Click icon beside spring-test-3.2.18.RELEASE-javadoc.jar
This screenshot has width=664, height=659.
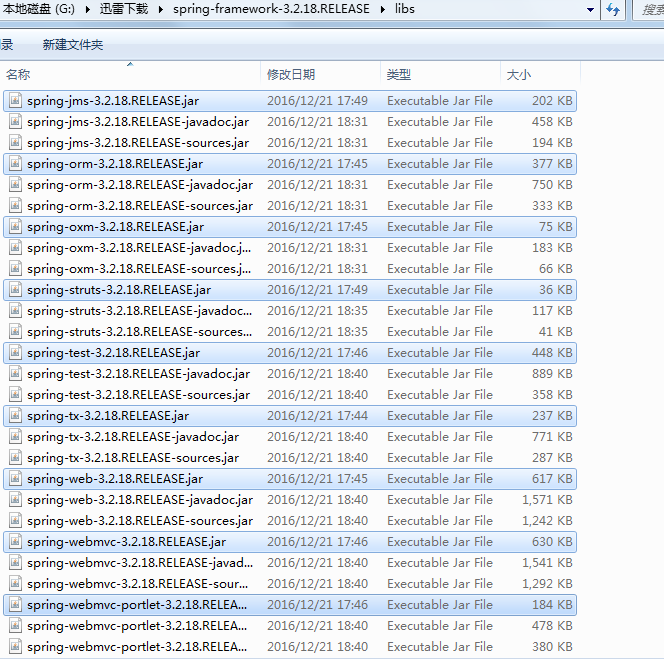pyautogui.click(x=16, y=374)
